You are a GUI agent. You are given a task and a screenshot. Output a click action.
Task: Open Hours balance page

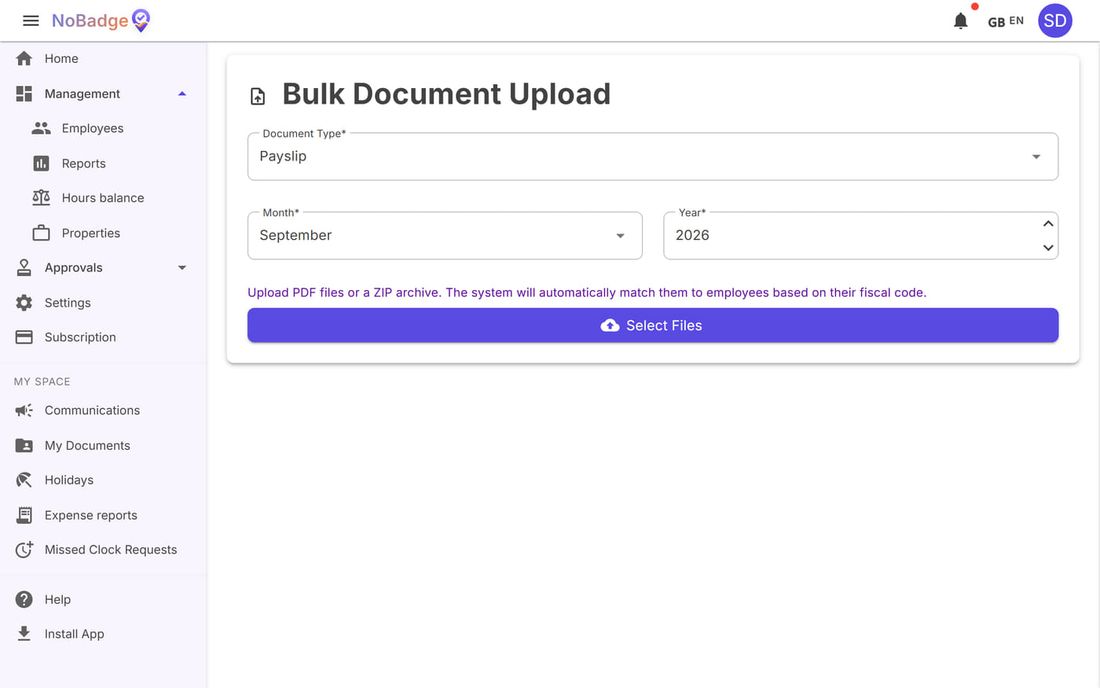point(102,197)
